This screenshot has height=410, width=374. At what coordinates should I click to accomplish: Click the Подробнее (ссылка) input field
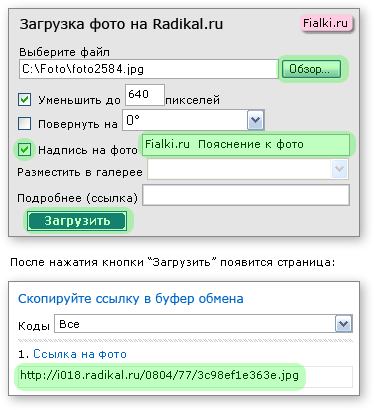tap(246, 195)
